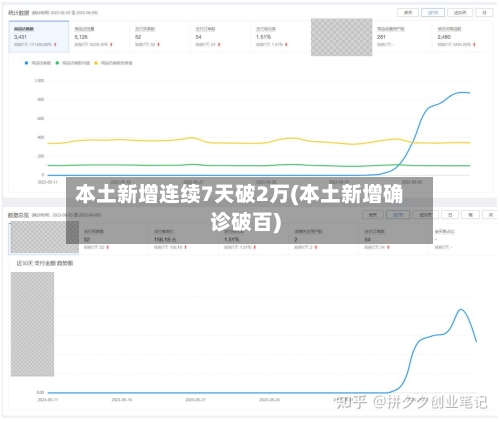The width and height of the screenshot is (500, 422).
Task: Click the 近30天 支付金额 趋势图 heading
Action: point(45,263)
